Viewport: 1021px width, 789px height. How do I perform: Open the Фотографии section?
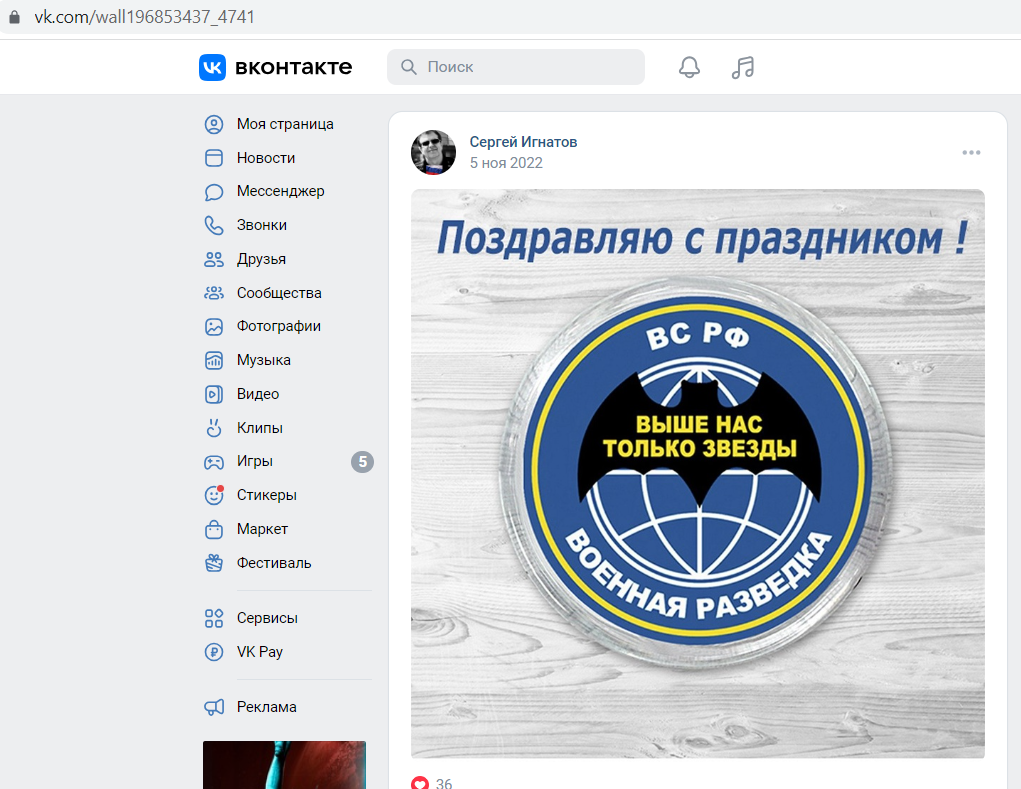pyautogui.click(x=279, y=326)
